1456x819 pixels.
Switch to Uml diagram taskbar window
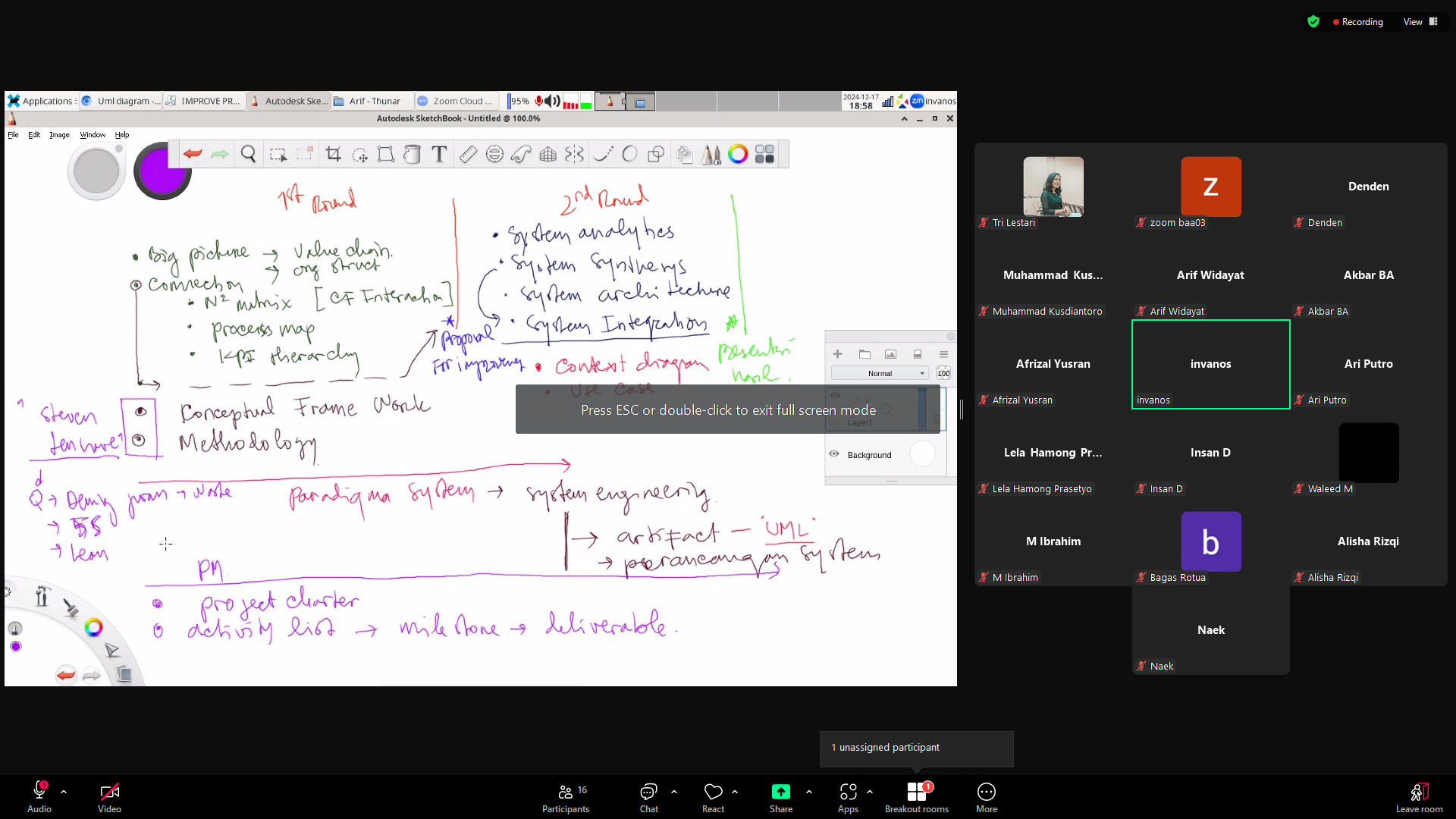coord(121,101)
